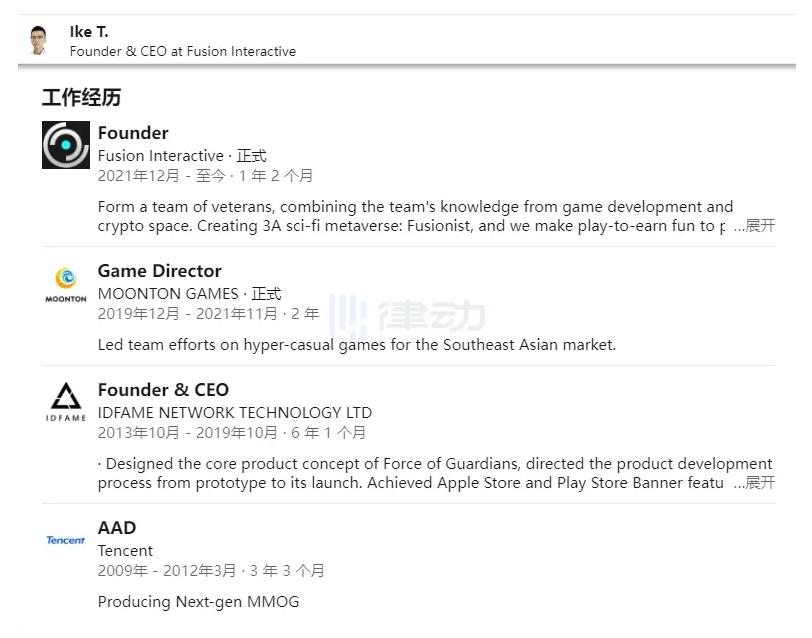Click the Tencent logo
Viewport: 812px width, 638px height.
[x=66, y=540]
